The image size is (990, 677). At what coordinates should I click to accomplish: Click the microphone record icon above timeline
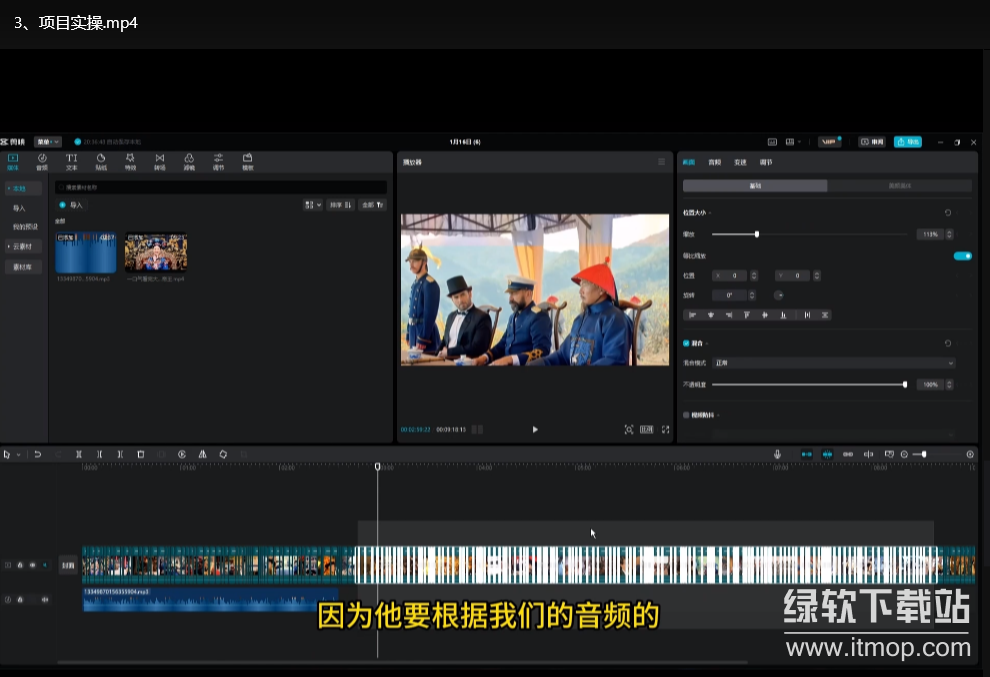coord(777,454)
